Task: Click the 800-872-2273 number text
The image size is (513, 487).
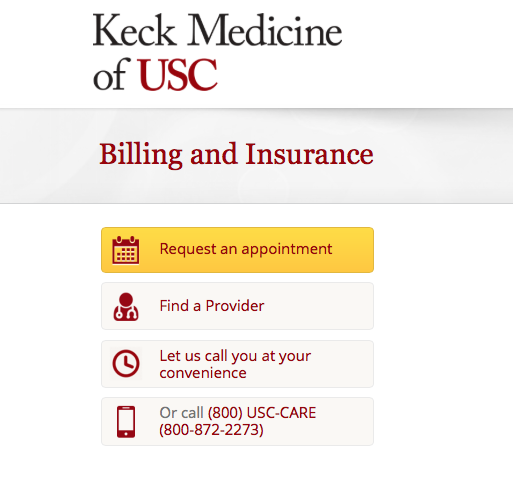Action: [211, 430]
